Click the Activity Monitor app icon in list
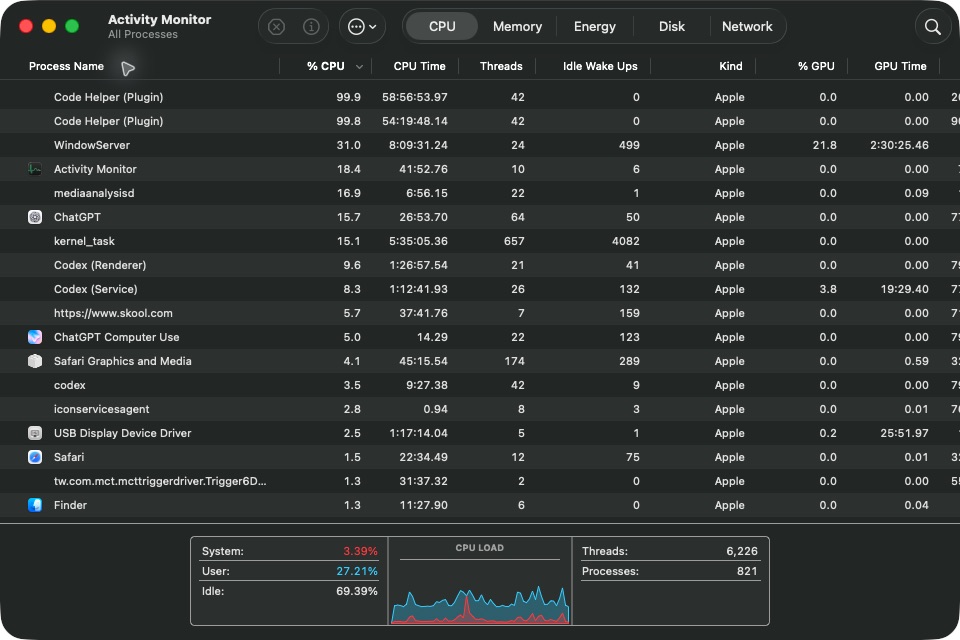Screen dimensions: 960x640 coord(35,169)
